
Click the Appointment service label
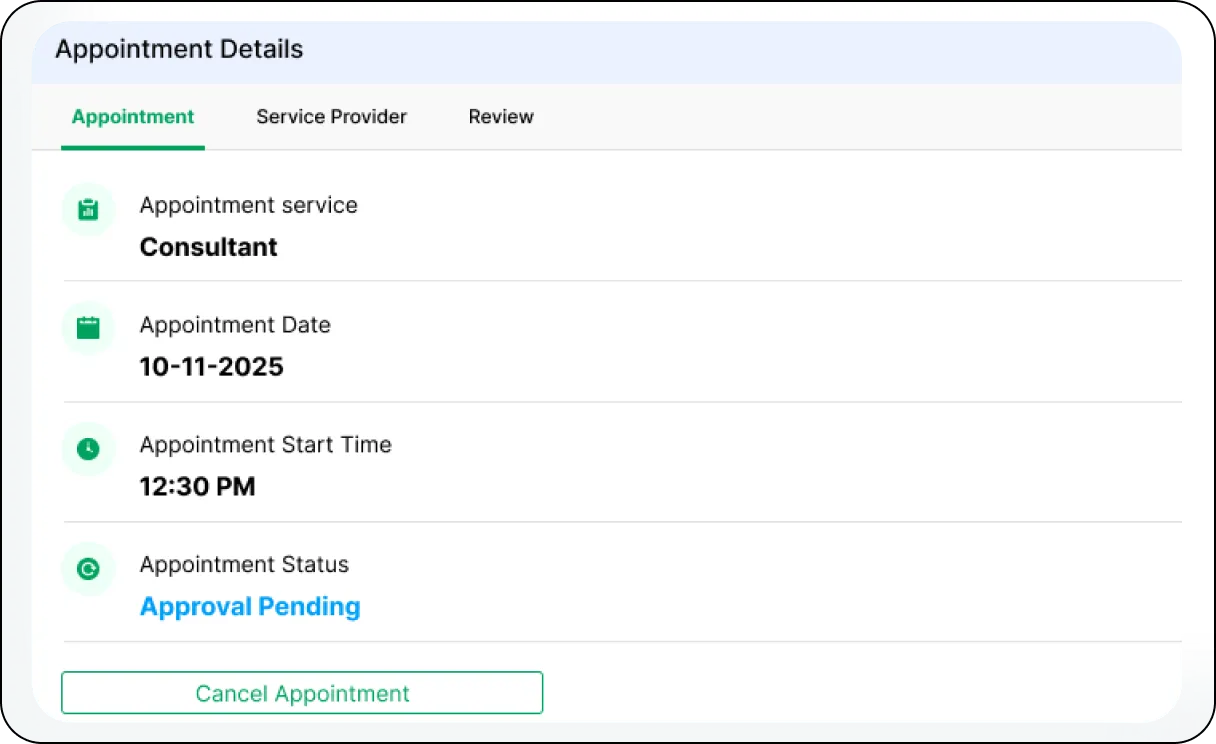248,205
